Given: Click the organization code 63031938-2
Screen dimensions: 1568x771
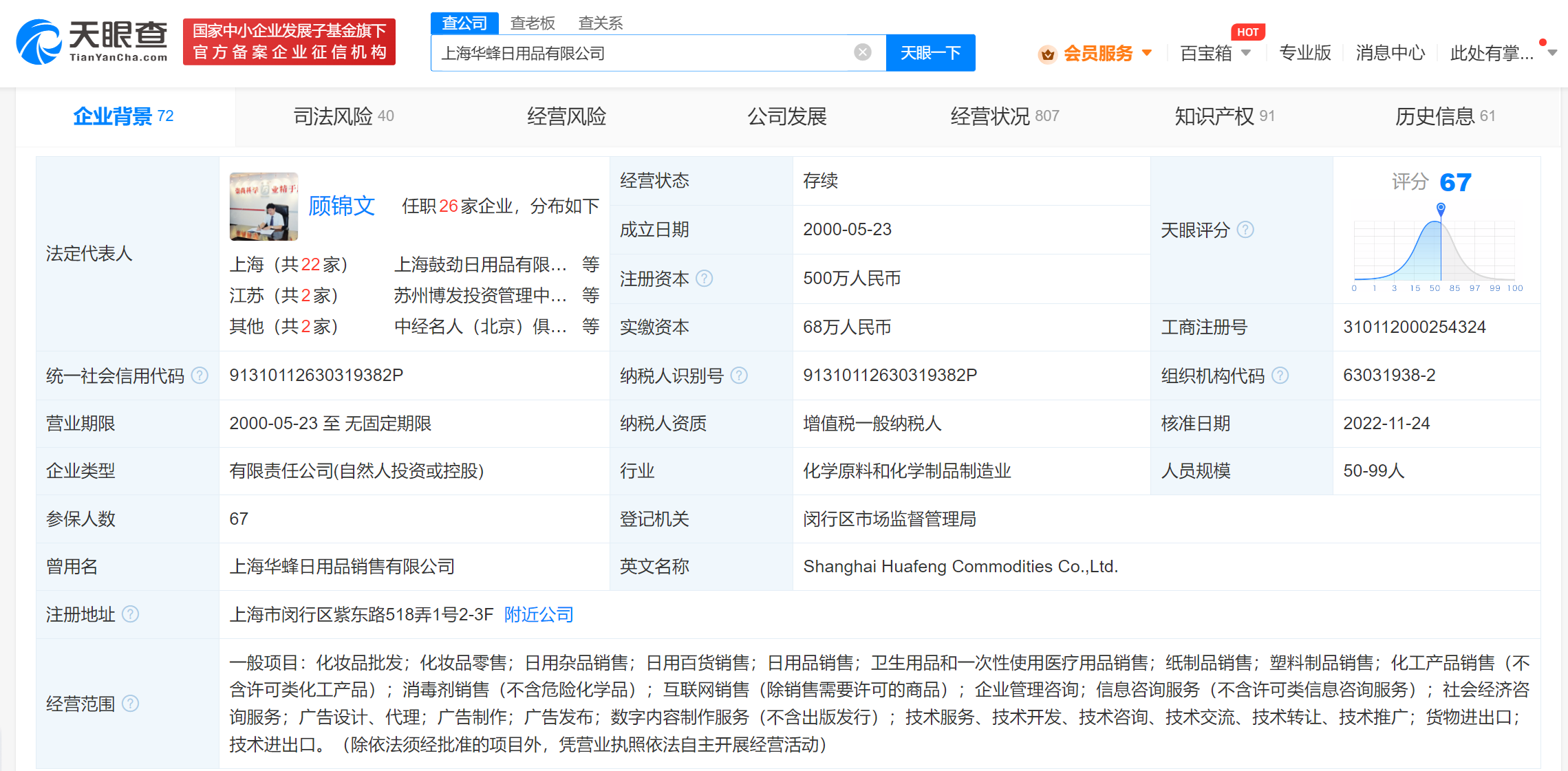Looking at the screenshot, I should (1389, 376).
